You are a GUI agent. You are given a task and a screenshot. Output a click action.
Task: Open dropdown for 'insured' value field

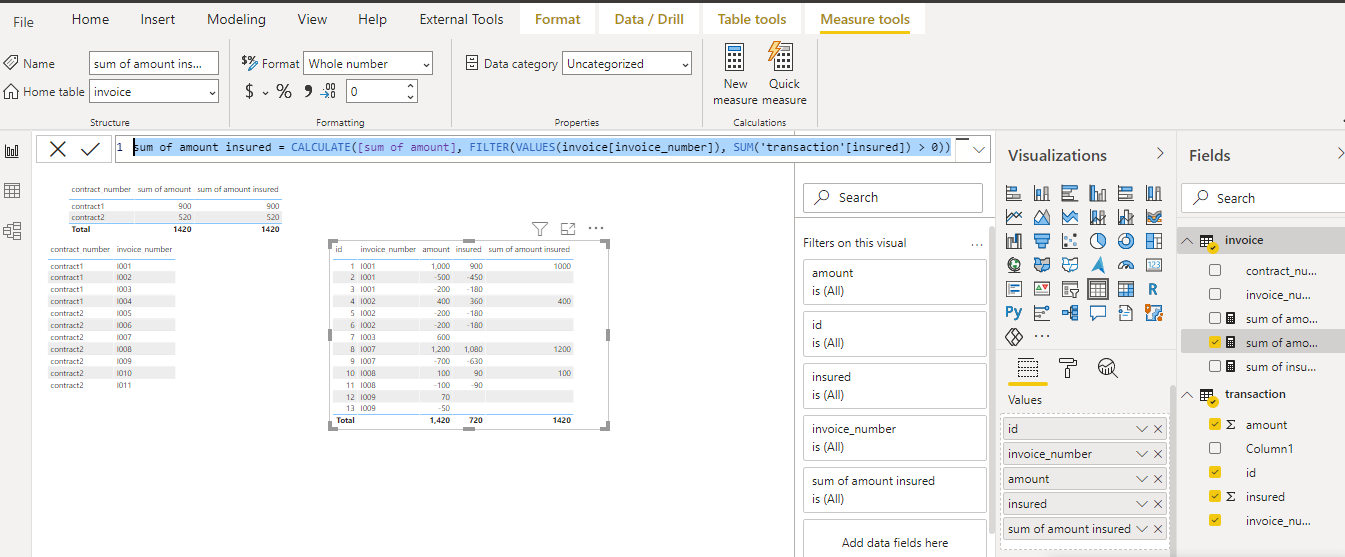(1142, 504)
